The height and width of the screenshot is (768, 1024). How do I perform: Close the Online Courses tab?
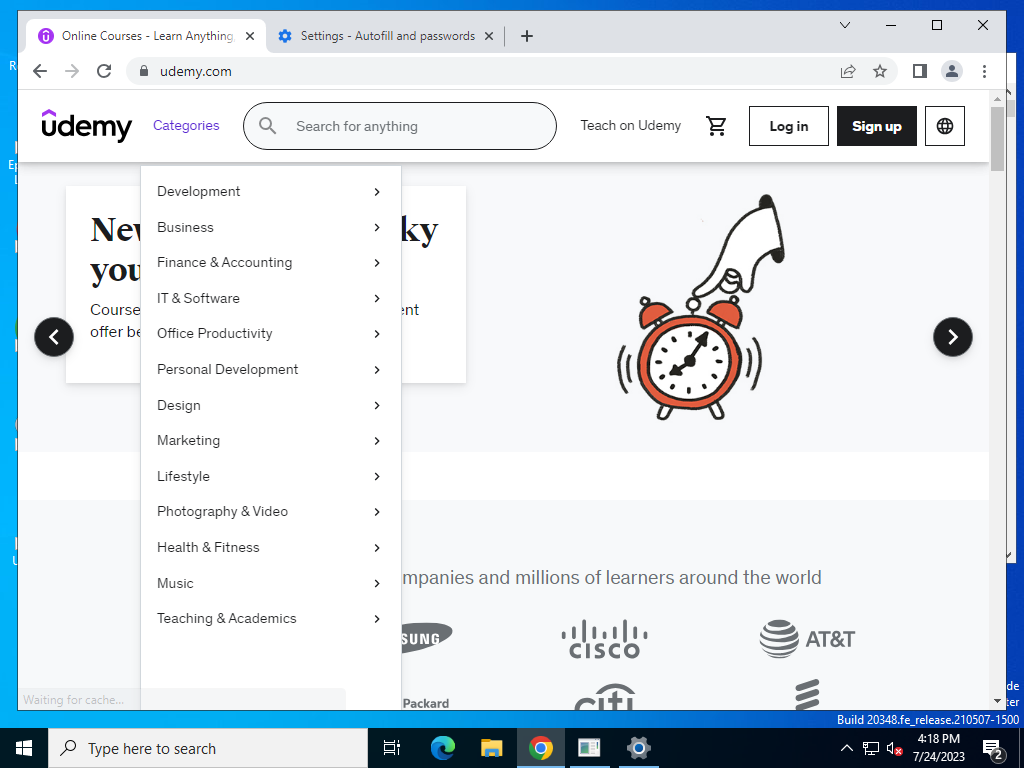coord(249,36)
